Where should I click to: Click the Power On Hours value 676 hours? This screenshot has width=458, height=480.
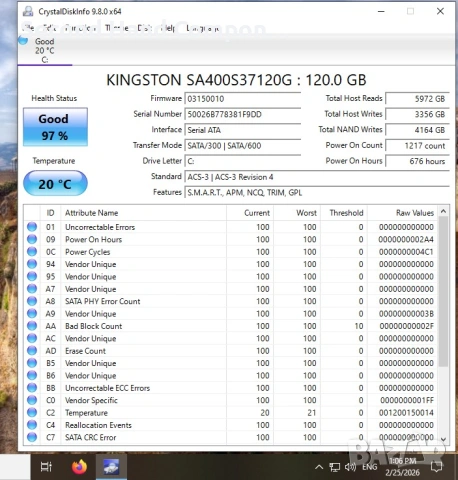click(417, 161)
